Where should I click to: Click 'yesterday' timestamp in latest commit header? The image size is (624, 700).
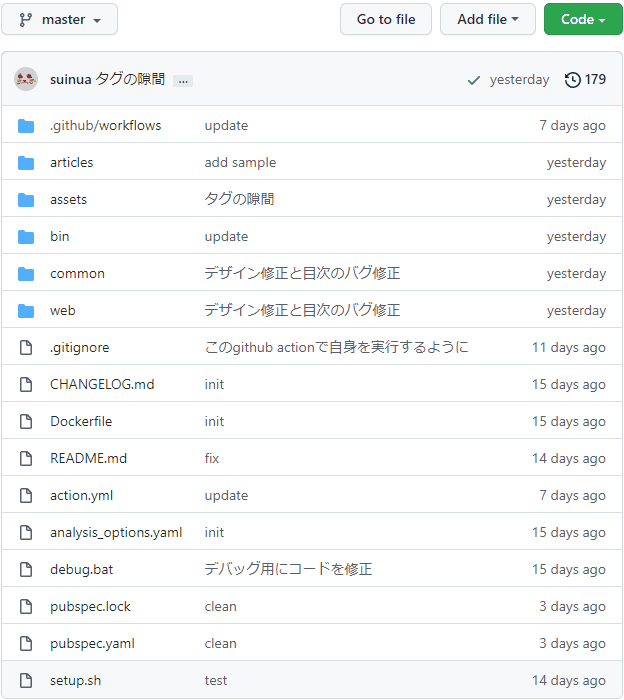520,80
